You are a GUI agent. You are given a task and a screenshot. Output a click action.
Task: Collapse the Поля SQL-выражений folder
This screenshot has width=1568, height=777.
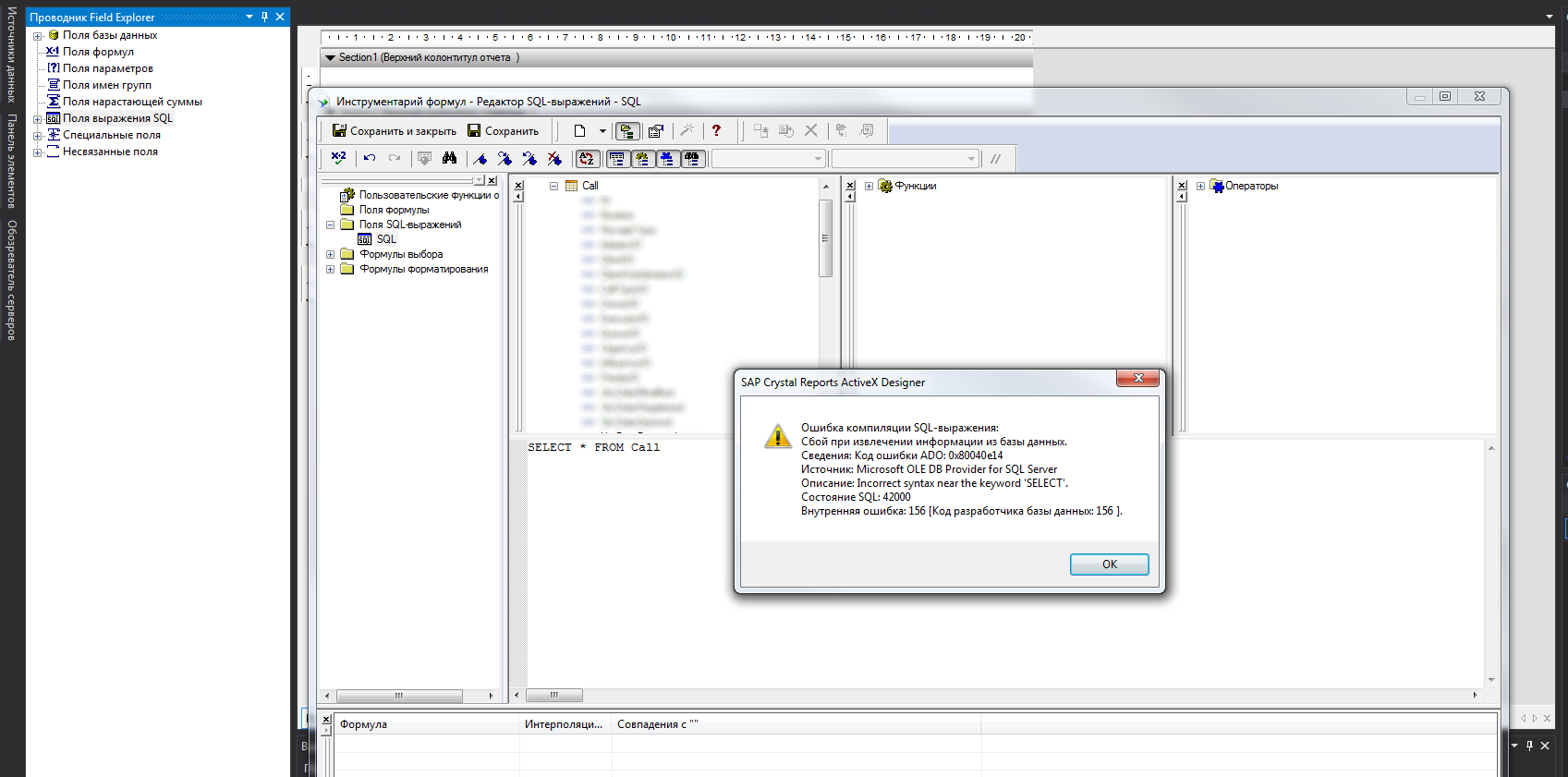(x=330, y=225)
